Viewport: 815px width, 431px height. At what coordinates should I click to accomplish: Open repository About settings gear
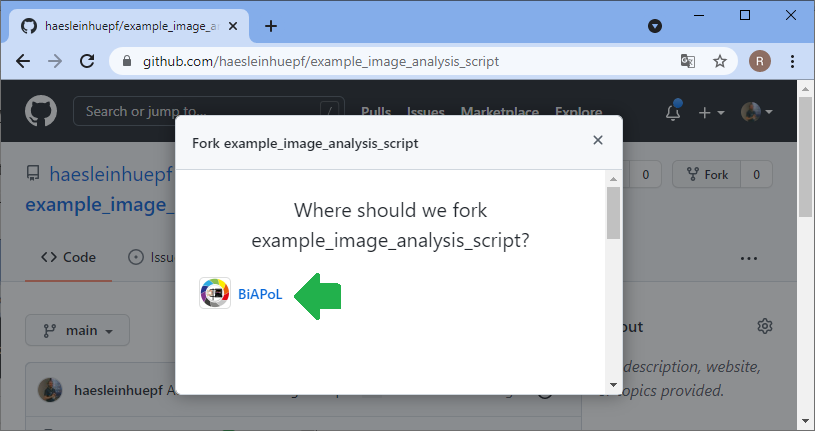765,326
